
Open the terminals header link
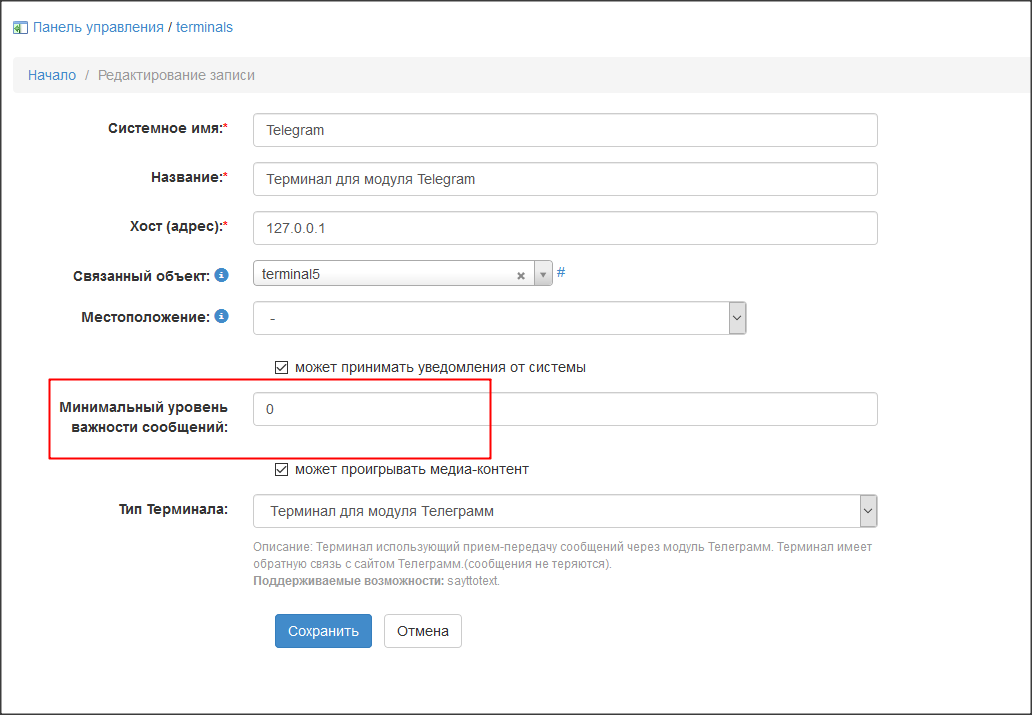(204, 27)
